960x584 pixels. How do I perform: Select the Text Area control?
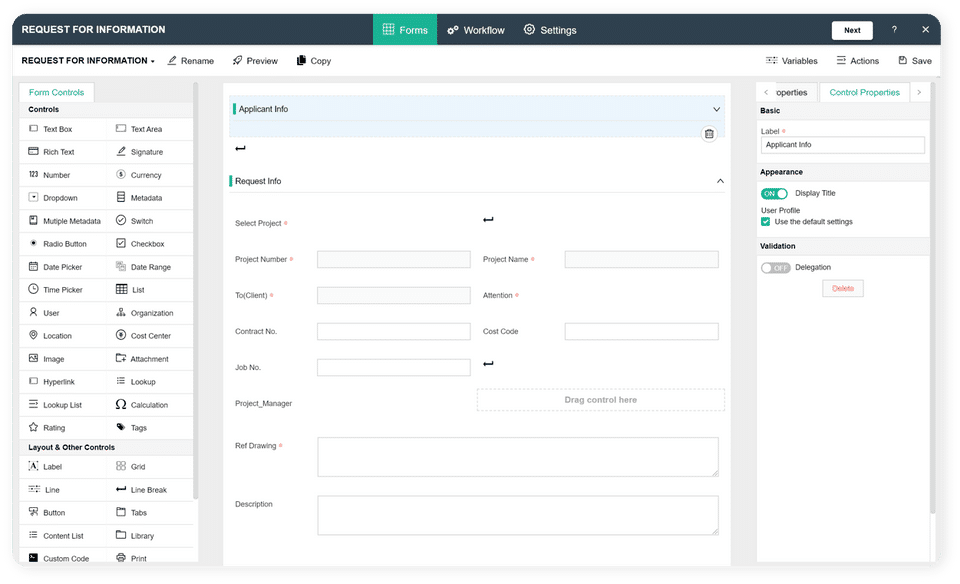(x=139, y=129)
